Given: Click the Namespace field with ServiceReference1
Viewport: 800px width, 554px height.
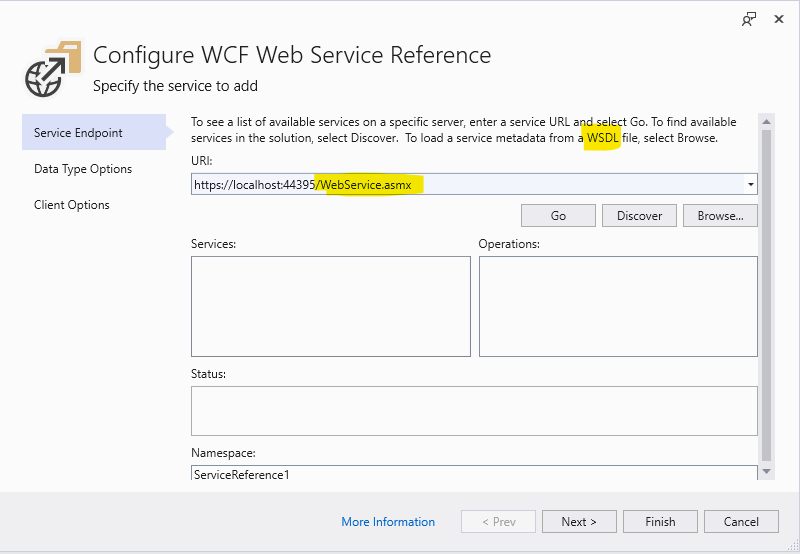Looking at the screenshot, I should pyautogui.click(x=474, y=473).
